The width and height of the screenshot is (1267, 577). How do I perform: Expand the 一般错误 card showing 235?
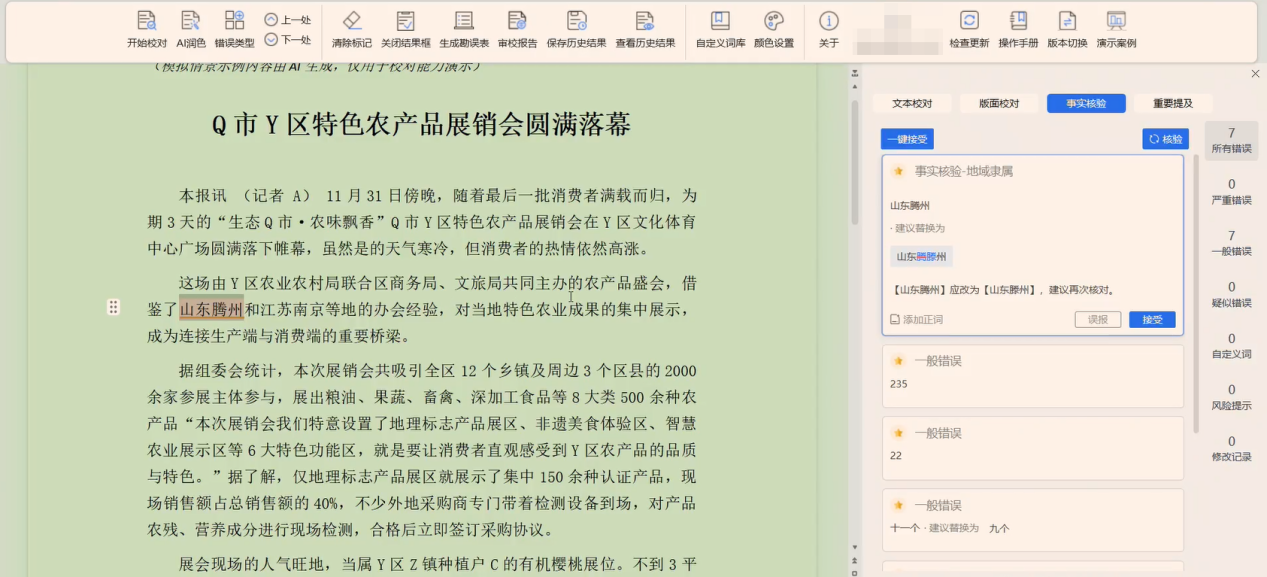pos(1033,378)
